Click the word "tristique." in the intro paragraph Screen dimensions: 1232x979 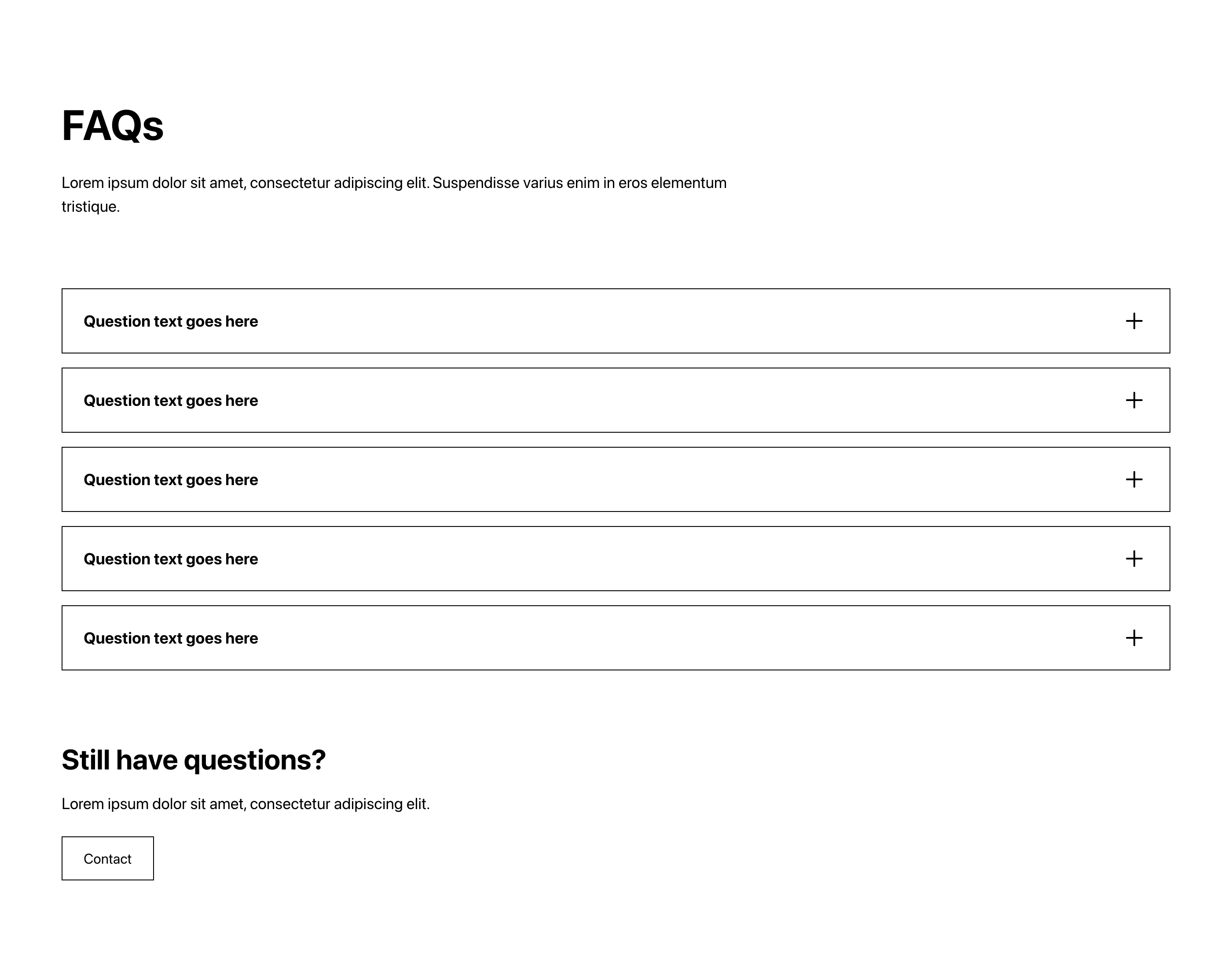click(x=91, y=206)
